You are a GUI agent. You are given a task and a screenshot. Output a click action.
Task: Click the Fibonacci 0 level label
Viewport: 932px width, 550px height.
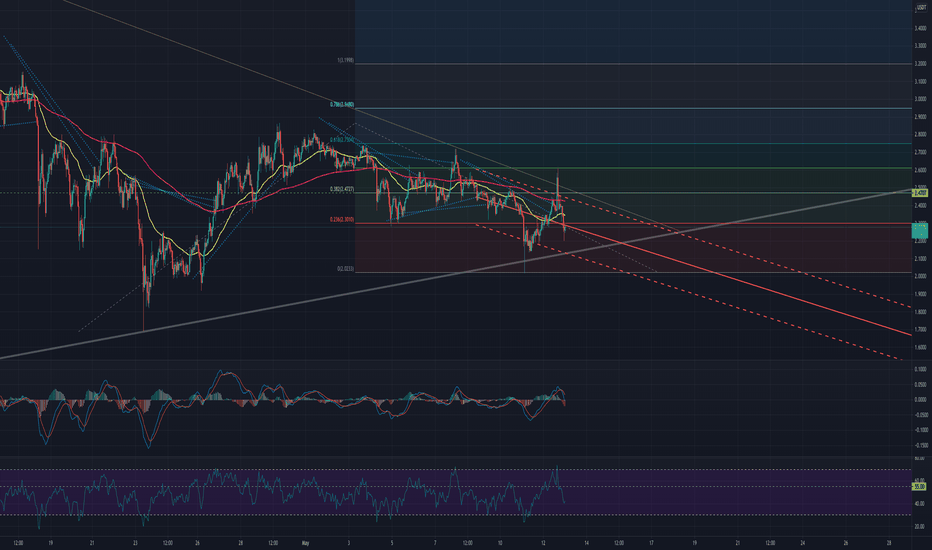click(x=345, y=269)
